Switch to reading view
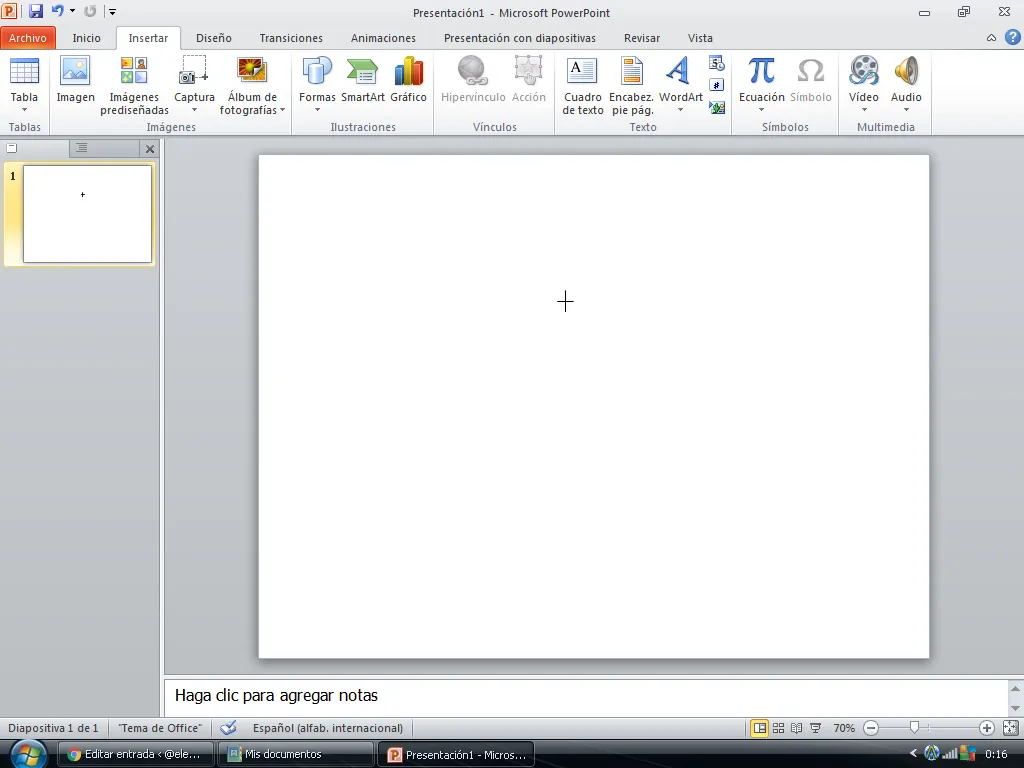The height and width of the screenshot is (768, 1024). click(797, 728)
